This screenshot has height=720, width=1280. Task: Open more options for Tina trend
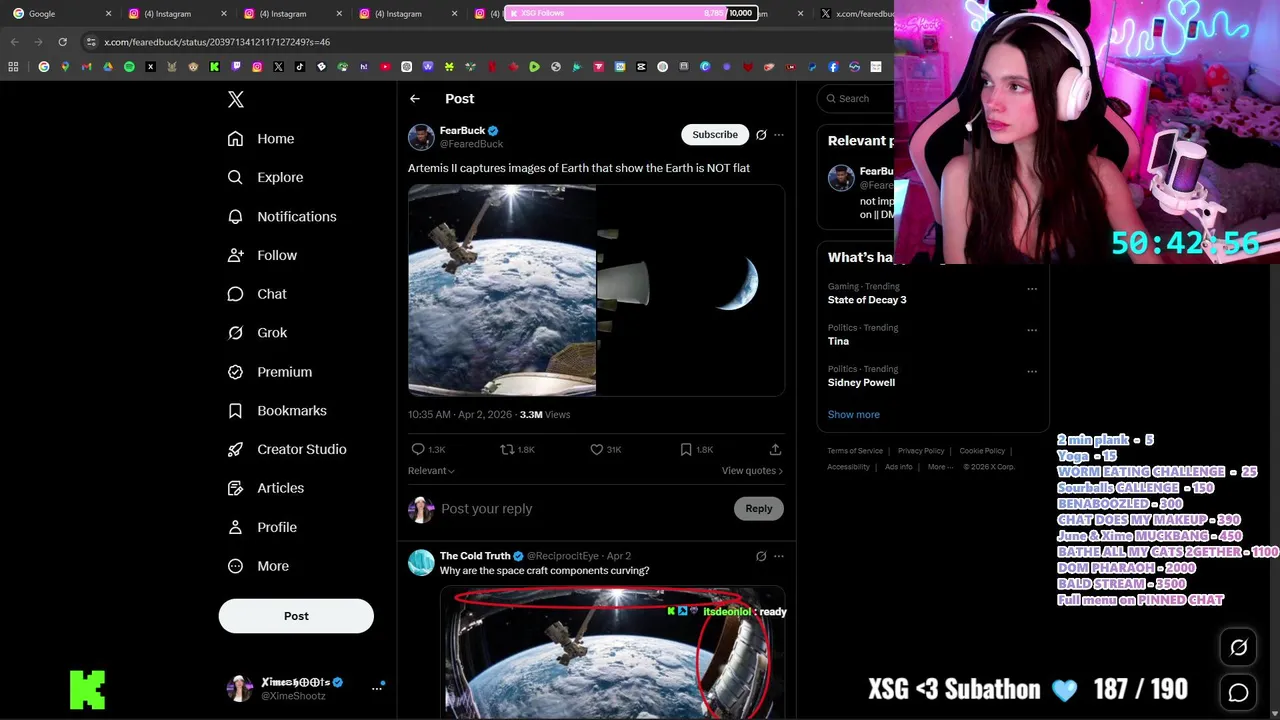1032,330
